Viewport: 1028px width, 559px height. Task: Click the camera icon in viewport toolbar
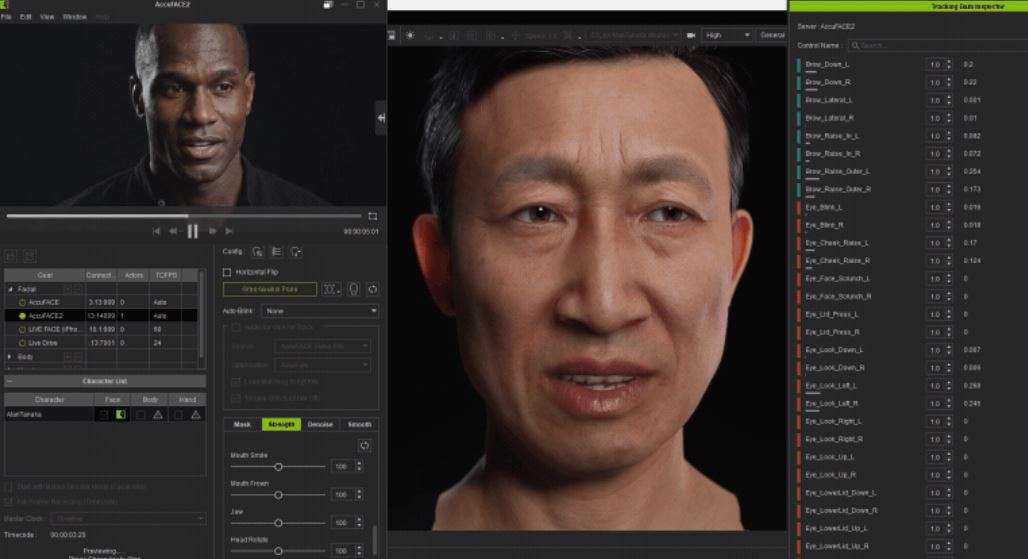click(x=690, y=35)
